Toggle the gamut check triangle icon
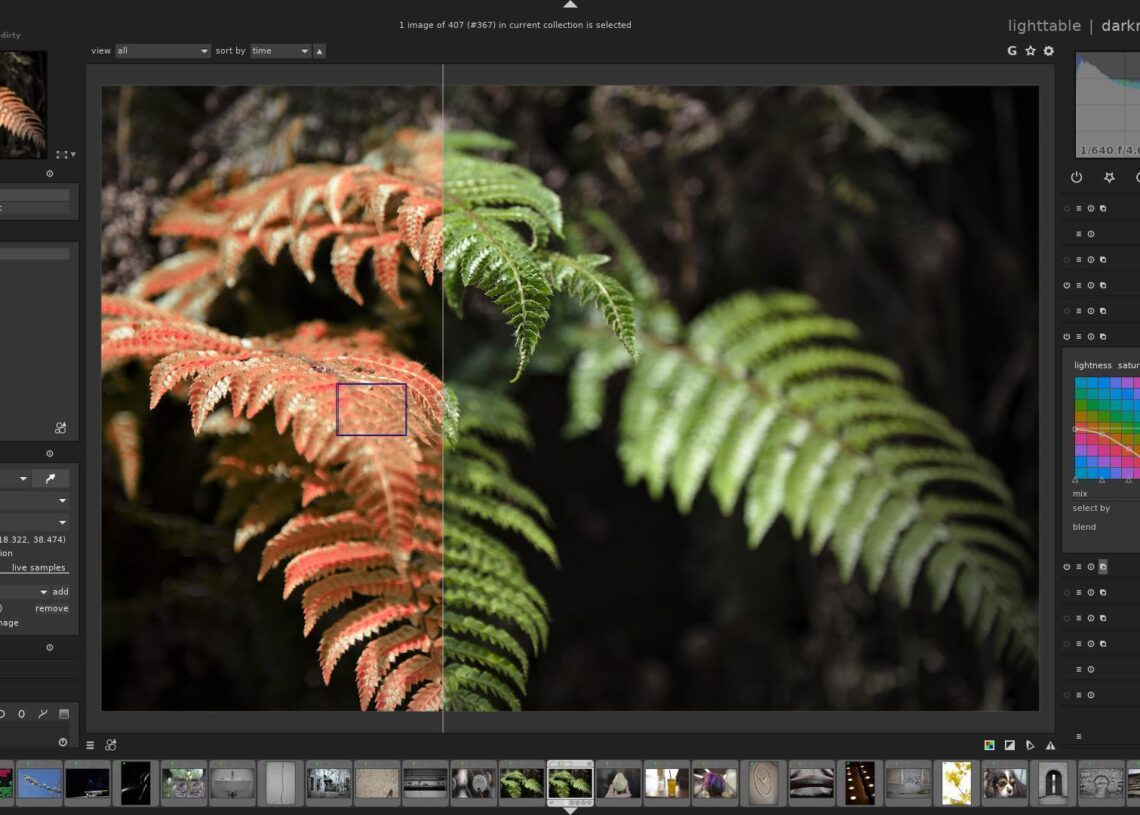 pos(1050,745)
